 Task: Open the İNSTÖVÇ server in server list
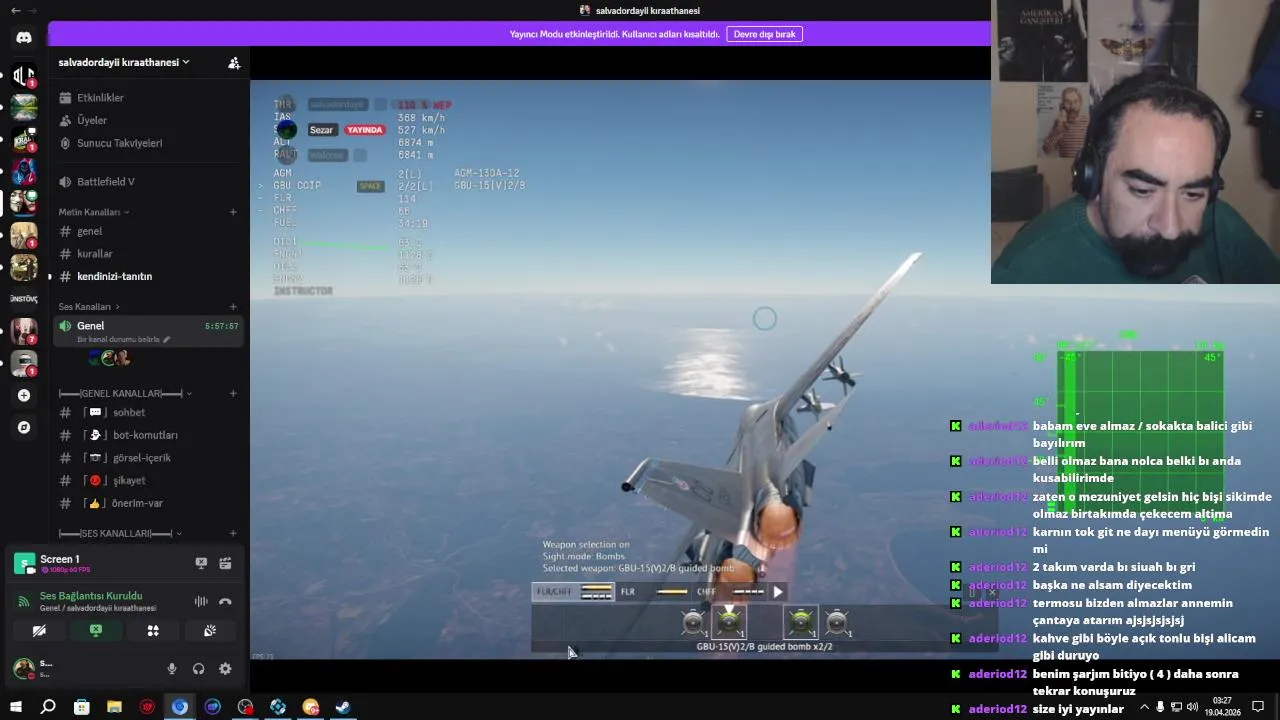point(24,299)
